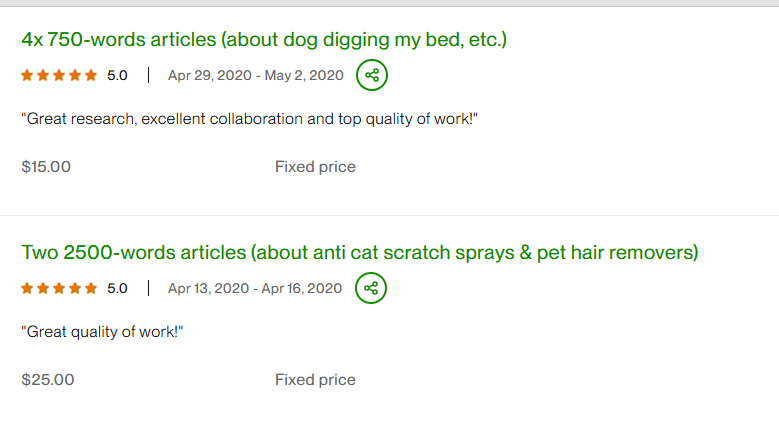This screenshot has width=779, height=426.
Task: Click "Fixed price" label next to $25.00
Action: 315,380
